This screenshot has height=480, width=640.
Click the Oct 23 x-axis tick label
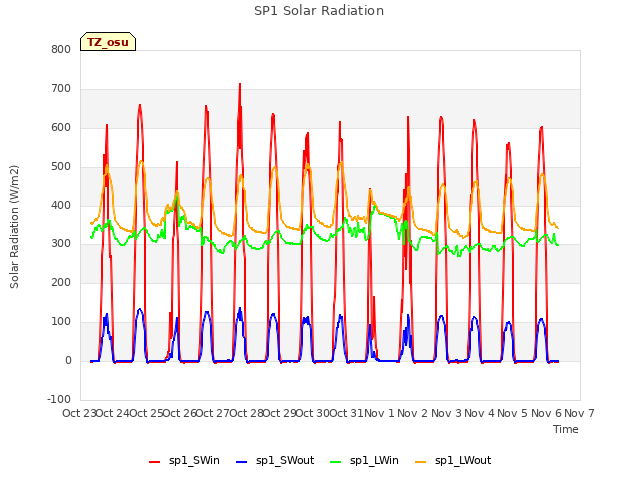pos(79,413)
